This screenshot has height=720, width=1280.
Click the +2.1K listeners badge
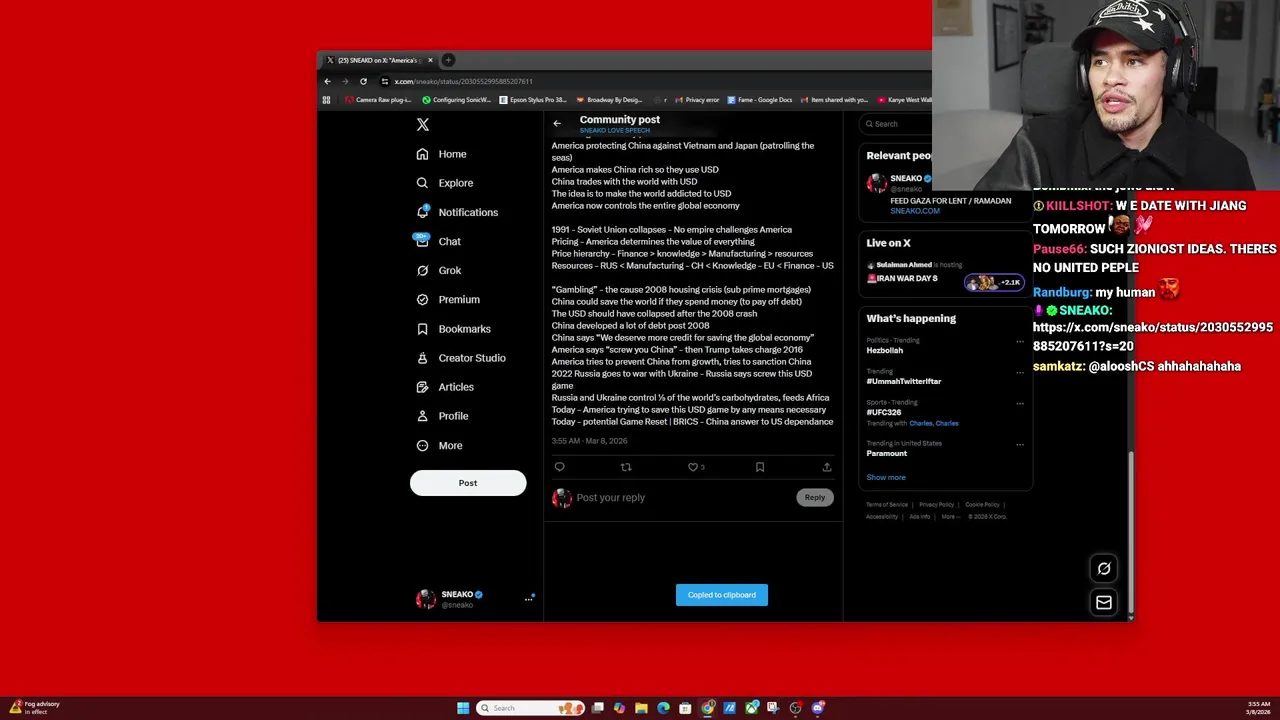[x=994, y=283]
